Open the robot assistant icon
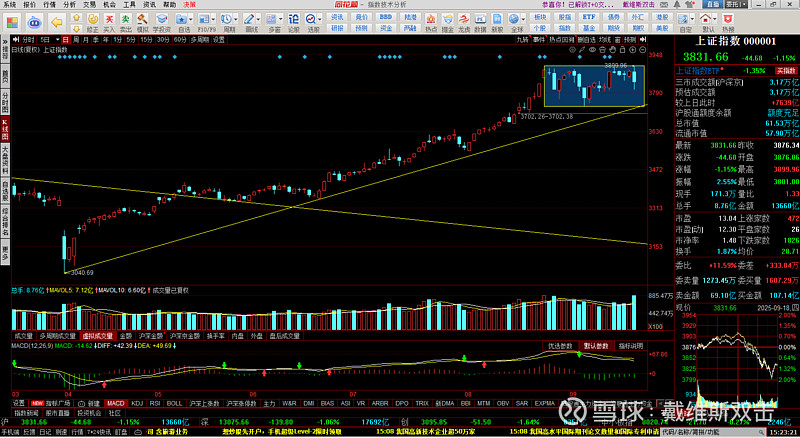Screen dimensions: 800x438 [34, 22]
